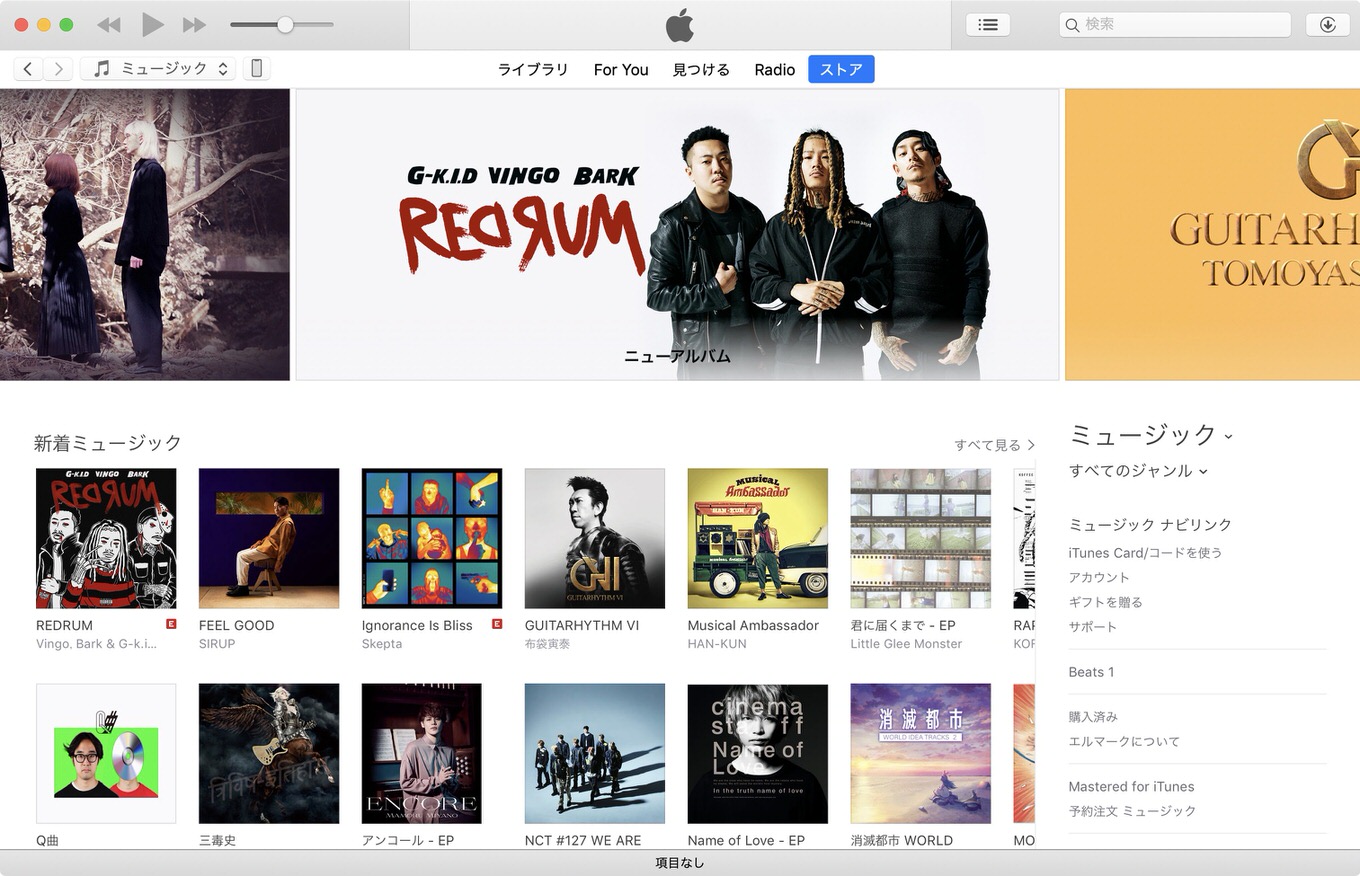Screen dimensions: 1360x876
Task: Open the サポート link
Action: click(1093, 627)
